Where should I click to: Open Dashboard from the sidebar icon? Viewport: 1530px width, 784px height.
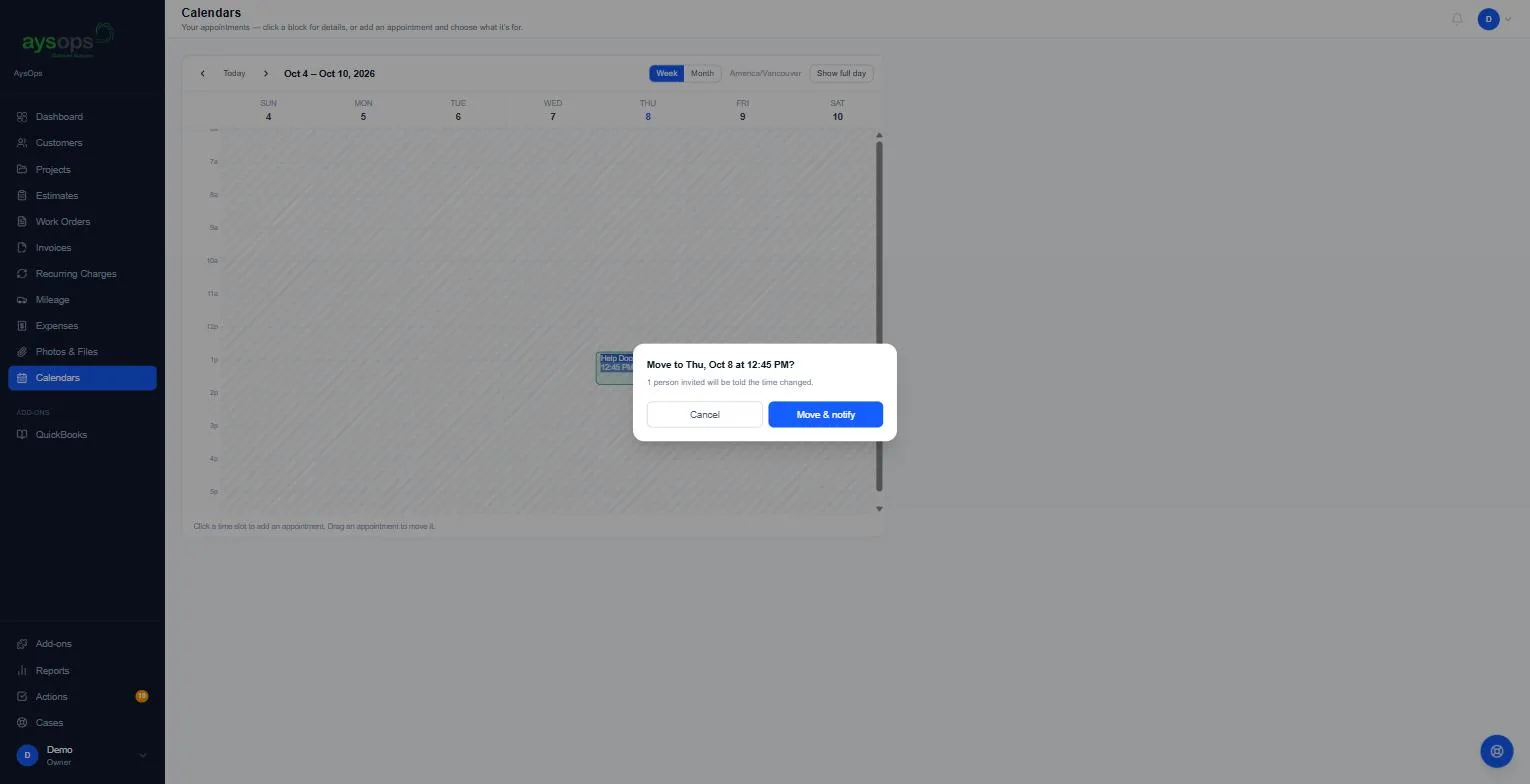(22, 117)
